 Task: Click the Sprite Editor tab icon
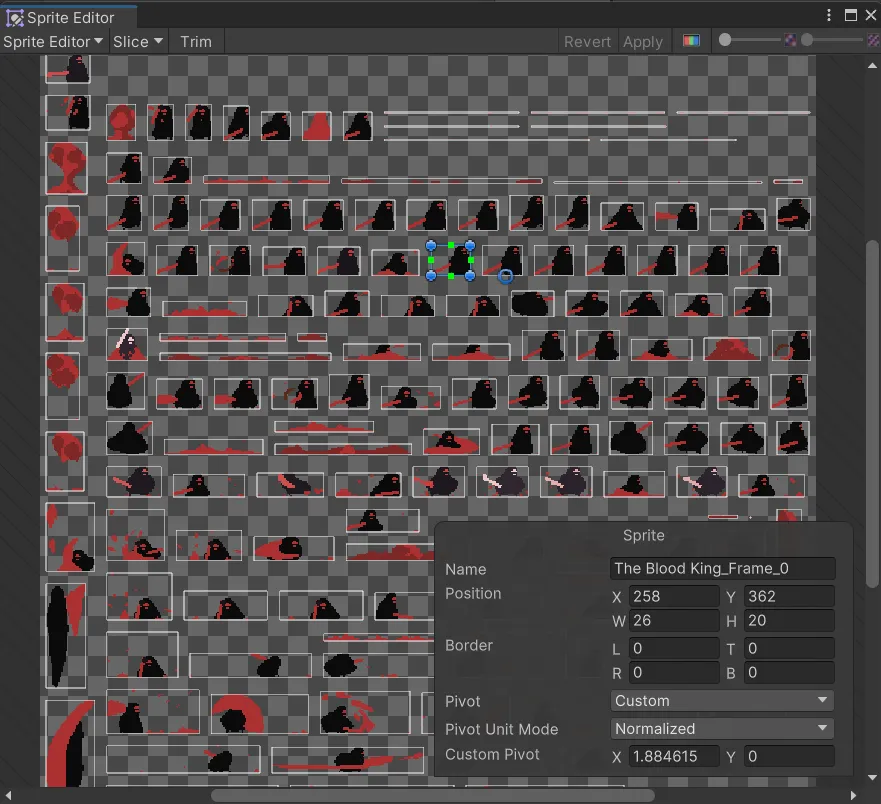click(15, 18)
